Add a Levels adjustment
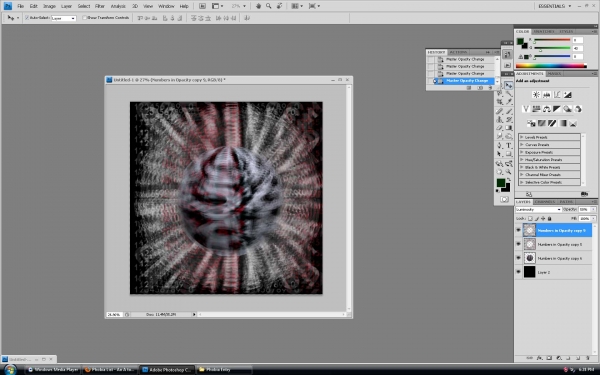Image resolution: width=600 pixels, height=375 pixels. coord(546,95)
